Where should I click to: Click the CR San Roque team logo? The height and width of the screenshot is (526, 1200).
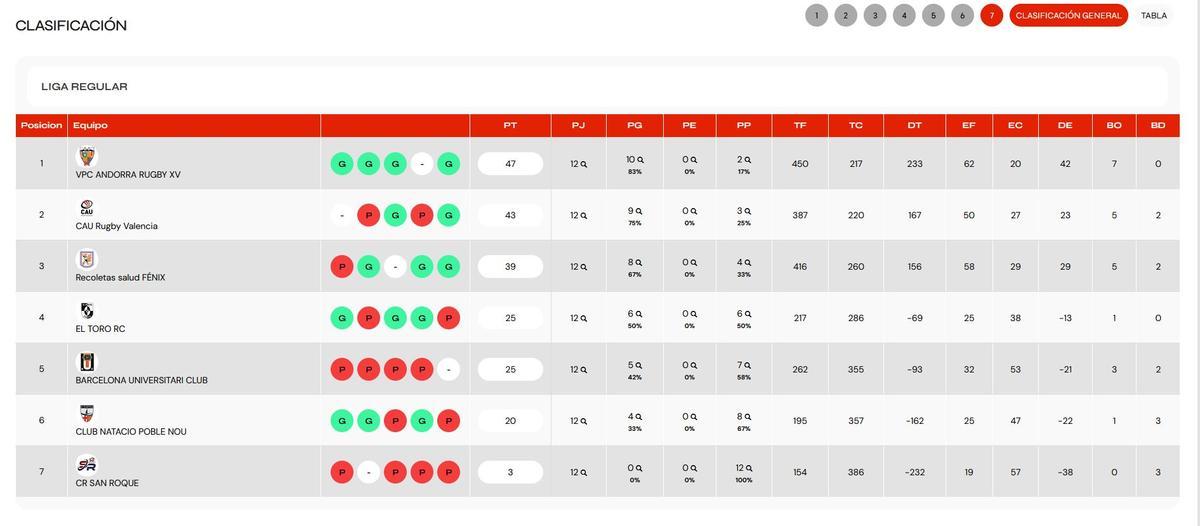click(87, 465)
